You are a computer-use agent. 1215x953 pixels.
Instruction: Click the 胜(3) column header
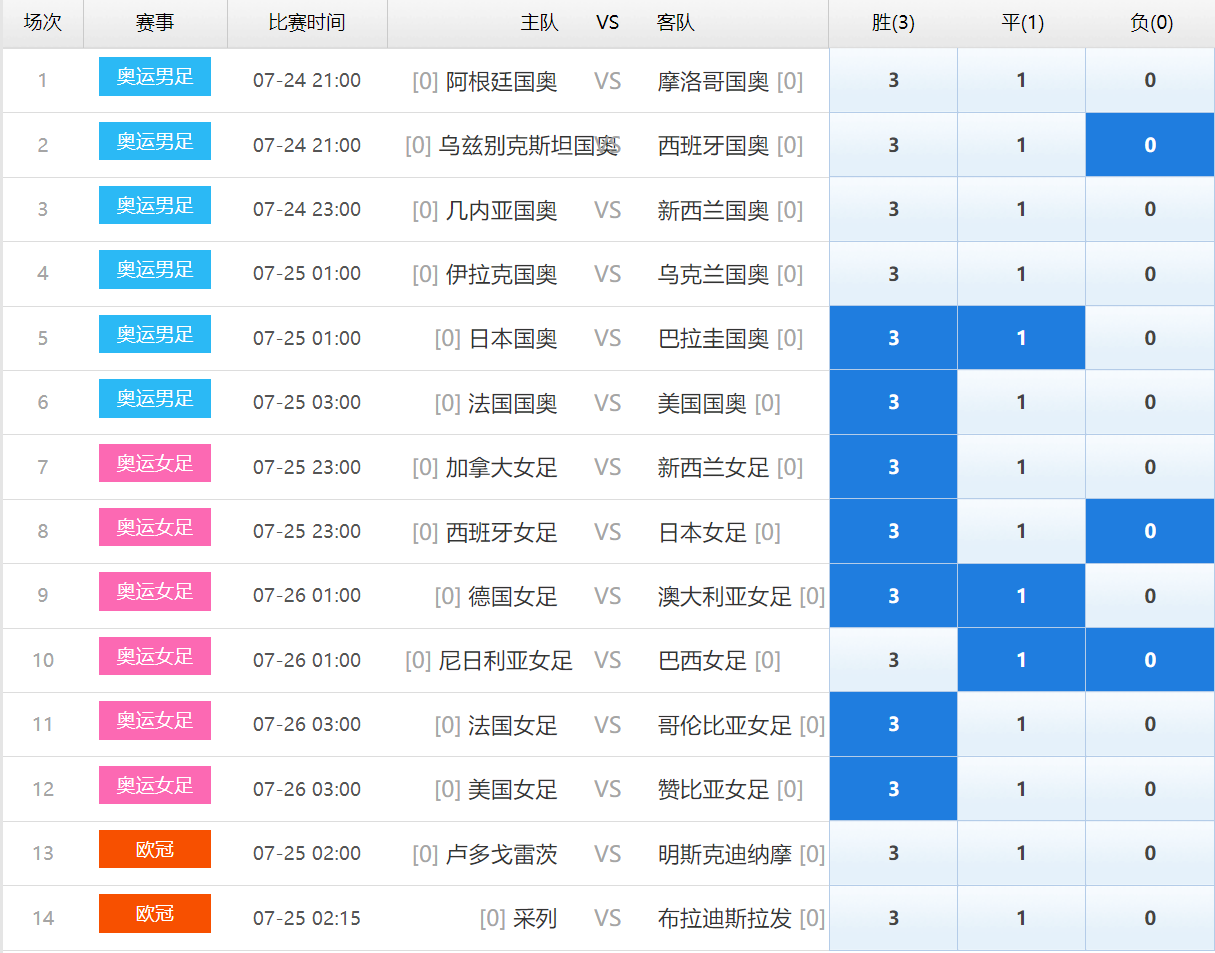tap(893, 23)
